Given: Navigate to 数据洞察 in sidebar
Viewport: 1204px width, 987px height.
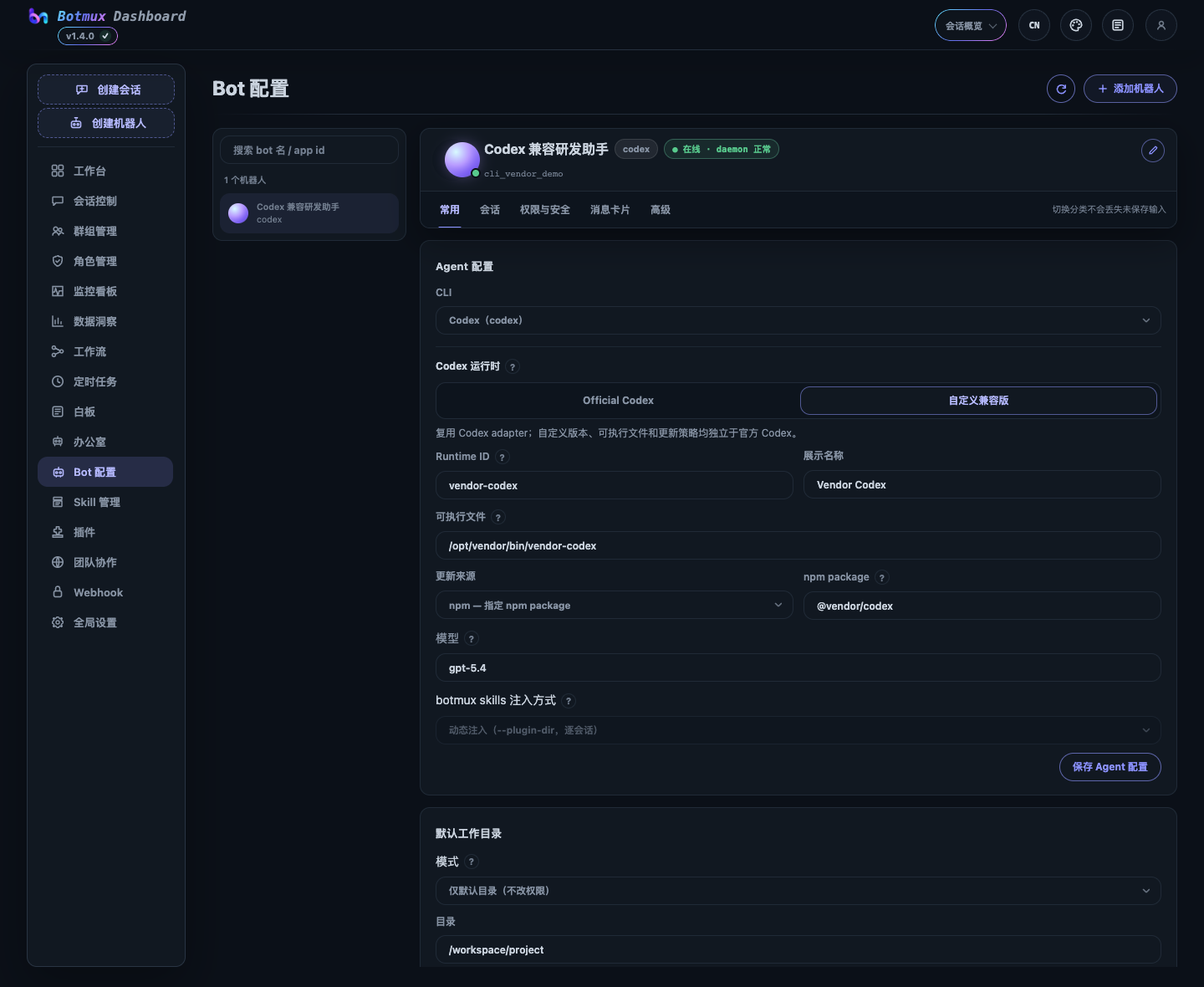Looking at the screenshot, I should (x=105, y=321).
